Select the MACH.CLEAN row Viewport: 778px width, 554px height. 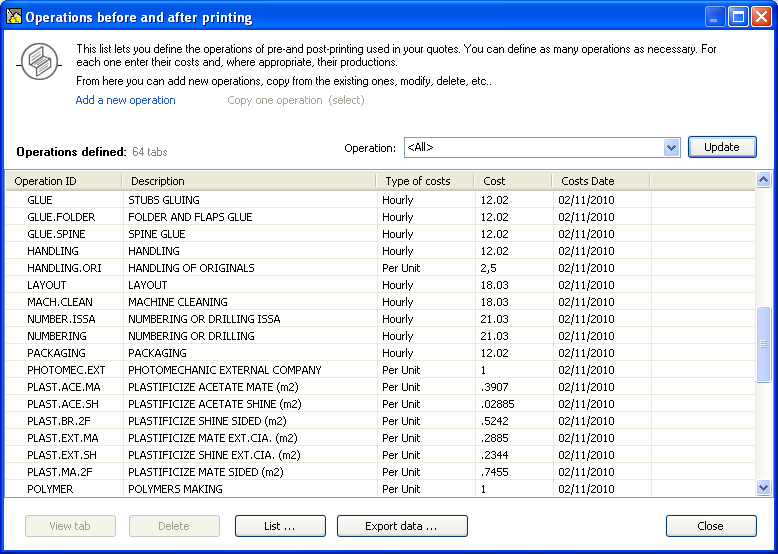pyautogui.click(x=381, y=302)
